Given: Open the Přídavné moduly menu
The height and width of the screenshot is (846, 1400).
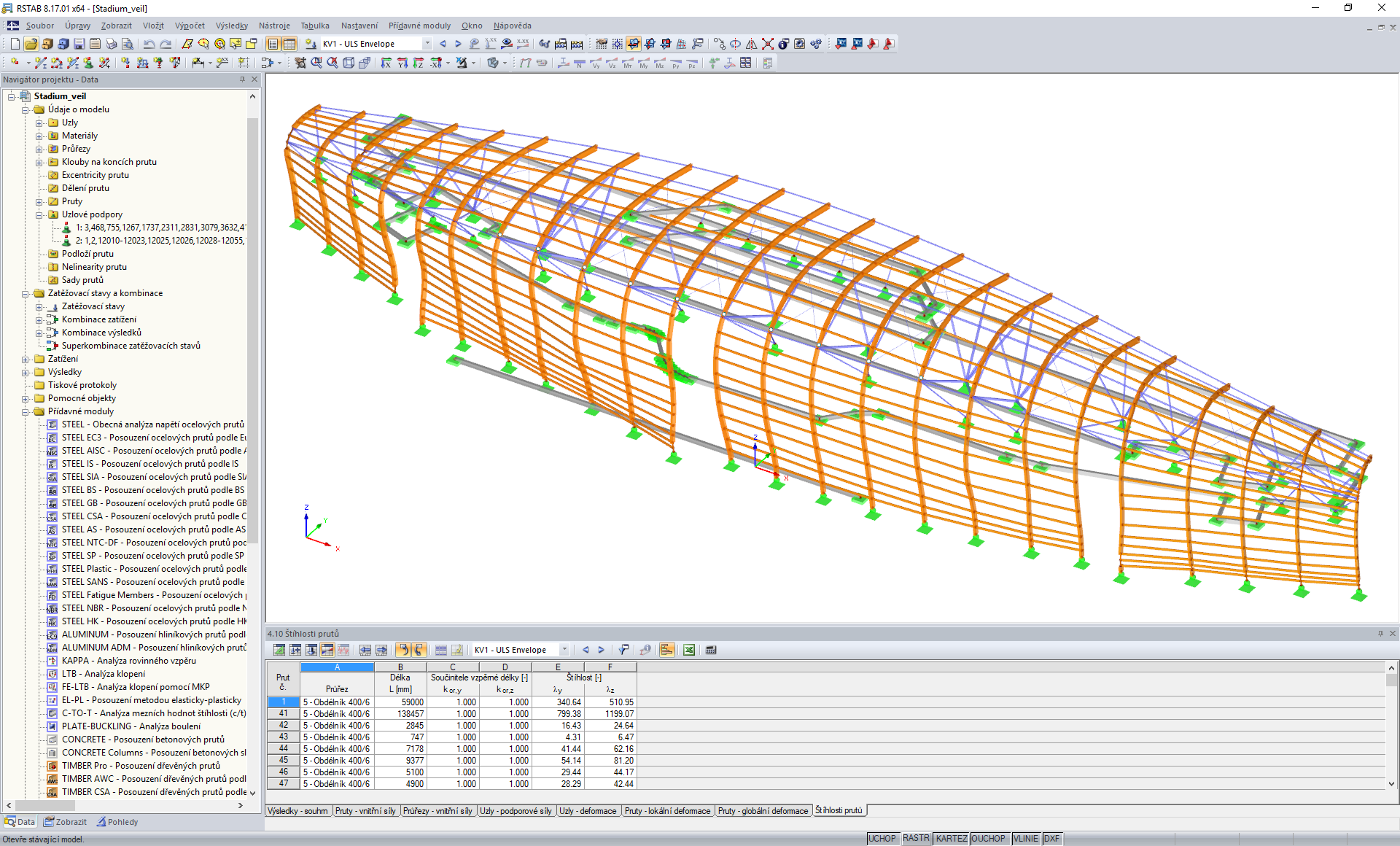Looking at the screenshot, I should point(419,26).
